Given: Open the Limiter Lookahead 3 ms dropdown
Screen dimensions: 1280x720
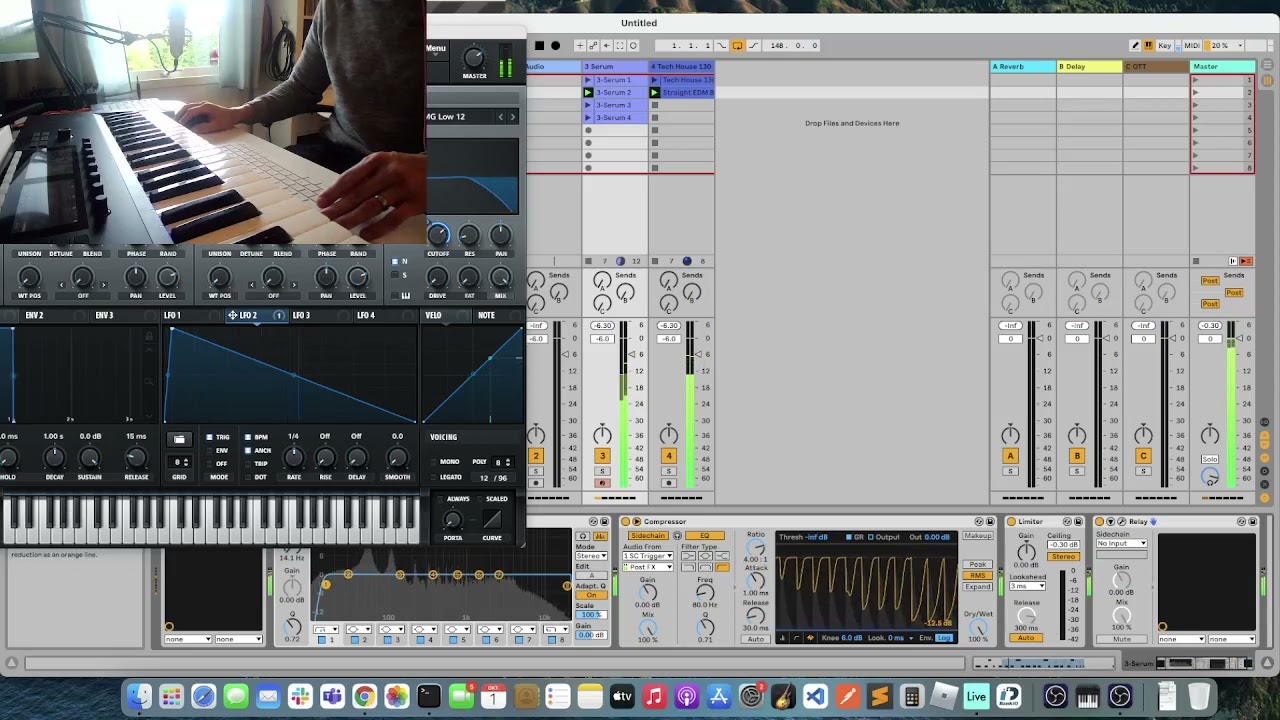Looking at the screenshot, I should (x=1028, y=586).
